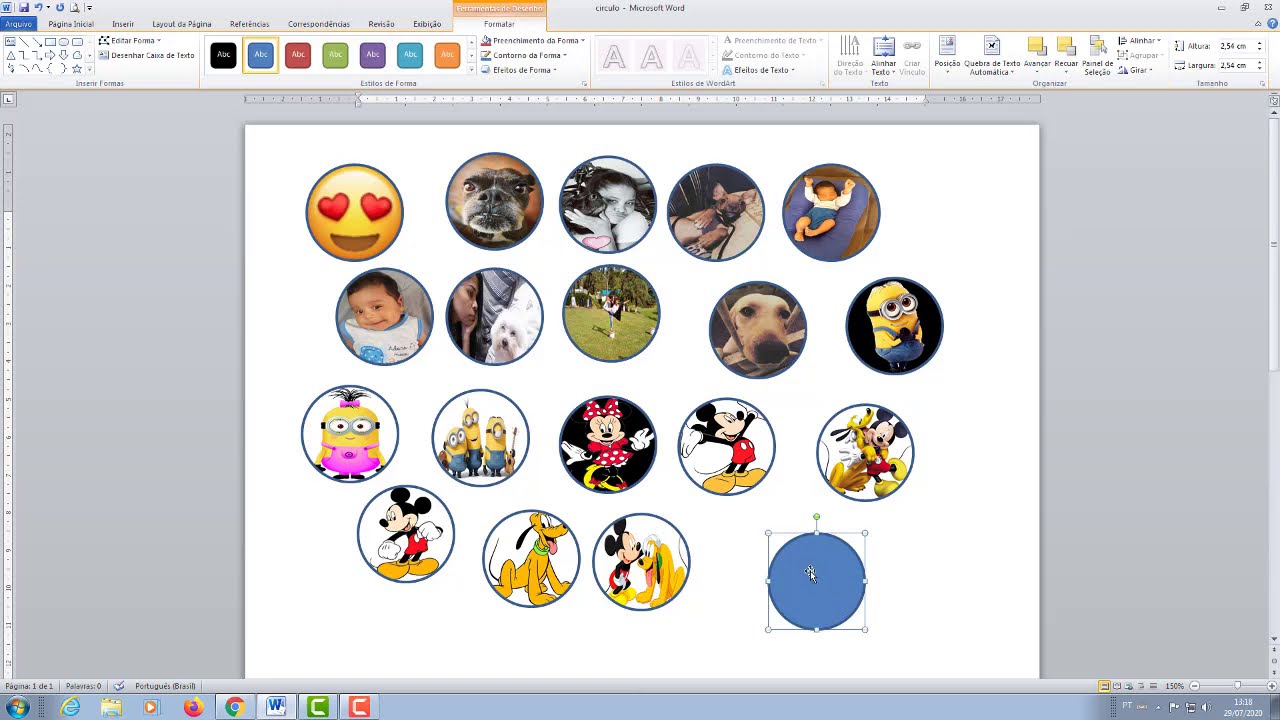Click the green rotation handle of the blue circle
This screenshot has width=1280, height=720.
coord(817,517)
